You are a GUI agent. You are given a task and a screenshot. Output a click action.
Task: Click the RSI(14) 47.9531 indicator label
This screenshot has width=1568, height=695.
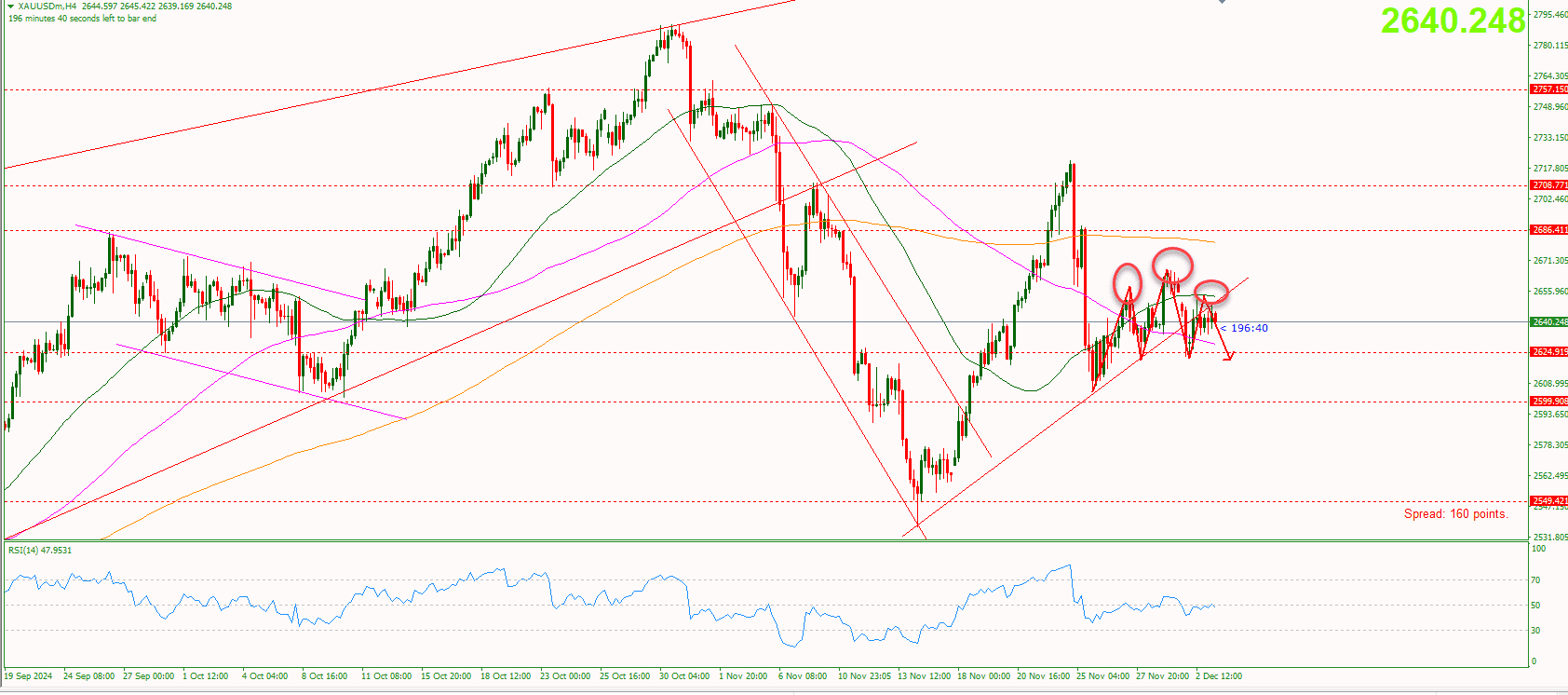pyautogui.click(x=40, y=551)
